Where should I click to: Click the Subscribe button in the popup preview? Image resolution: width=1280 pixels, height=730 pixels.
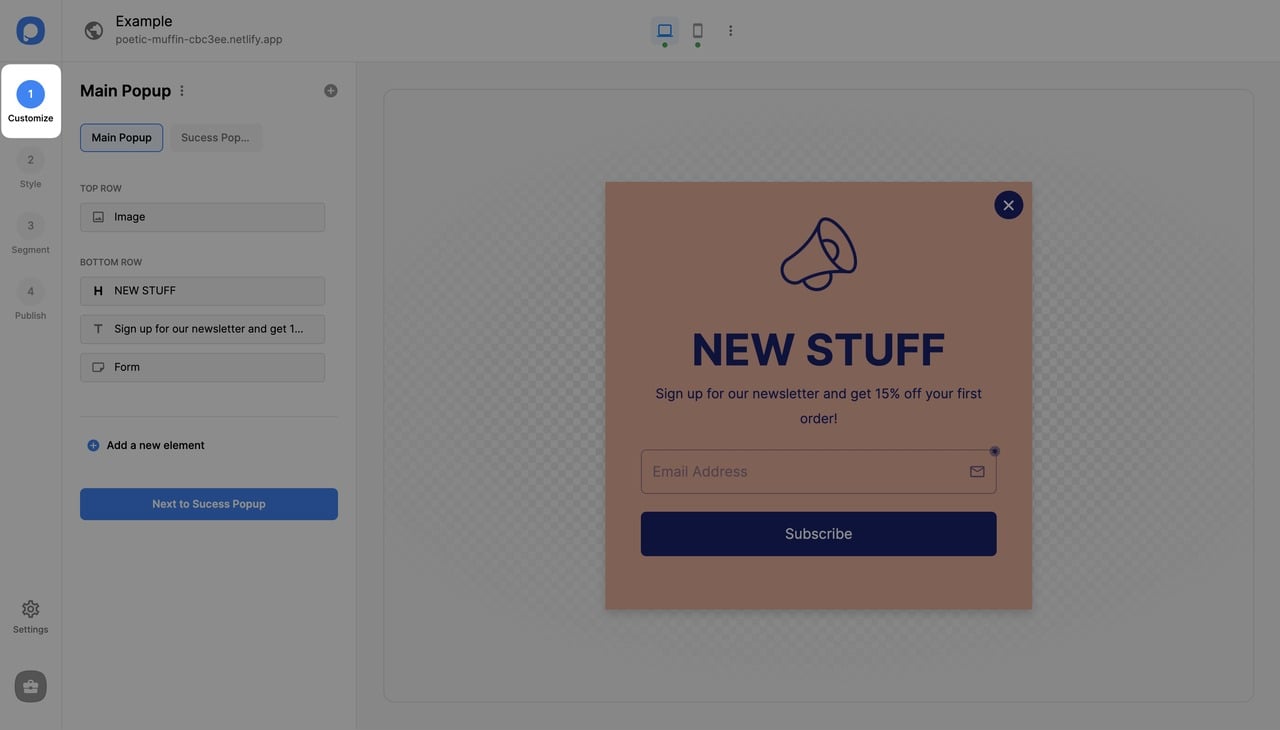818,533
